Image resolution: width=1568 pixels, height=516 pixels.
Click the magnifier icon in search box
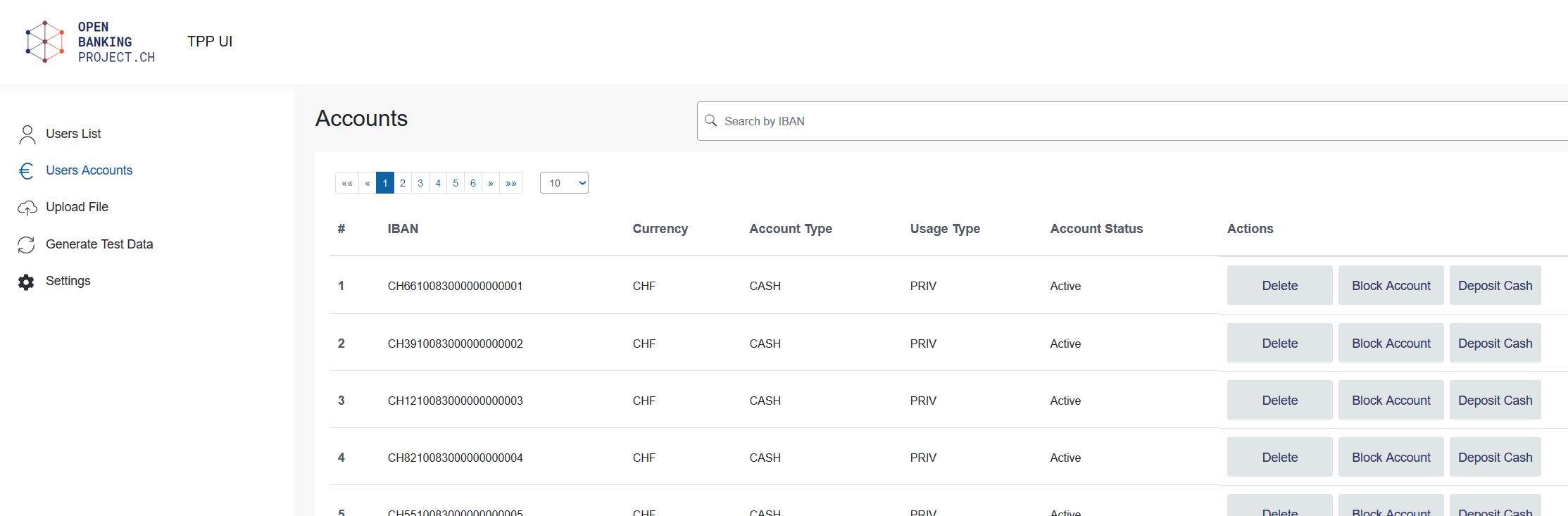click(x=710, y=120)
